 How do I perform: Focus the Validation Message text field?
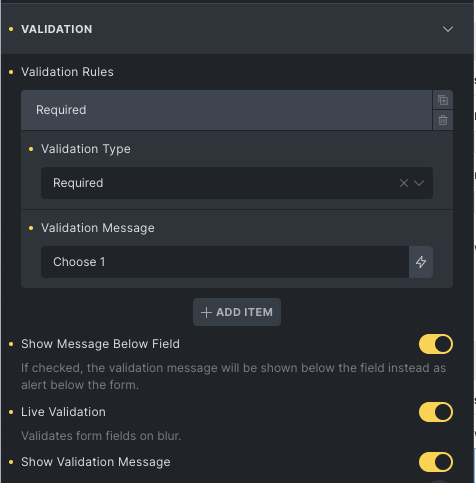point(225,262)
